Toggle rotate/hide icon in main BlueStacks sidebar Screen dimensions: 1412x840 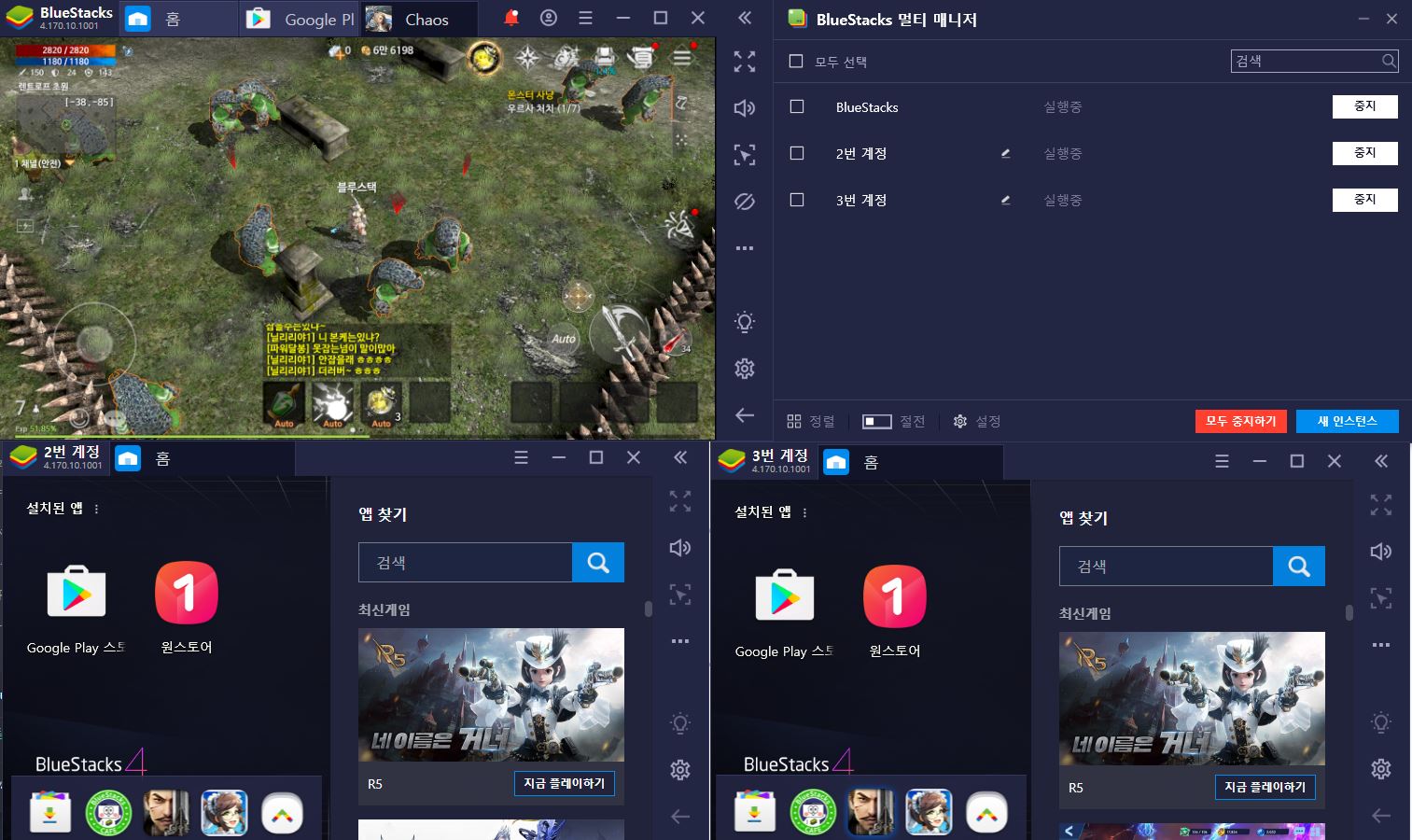745,202
